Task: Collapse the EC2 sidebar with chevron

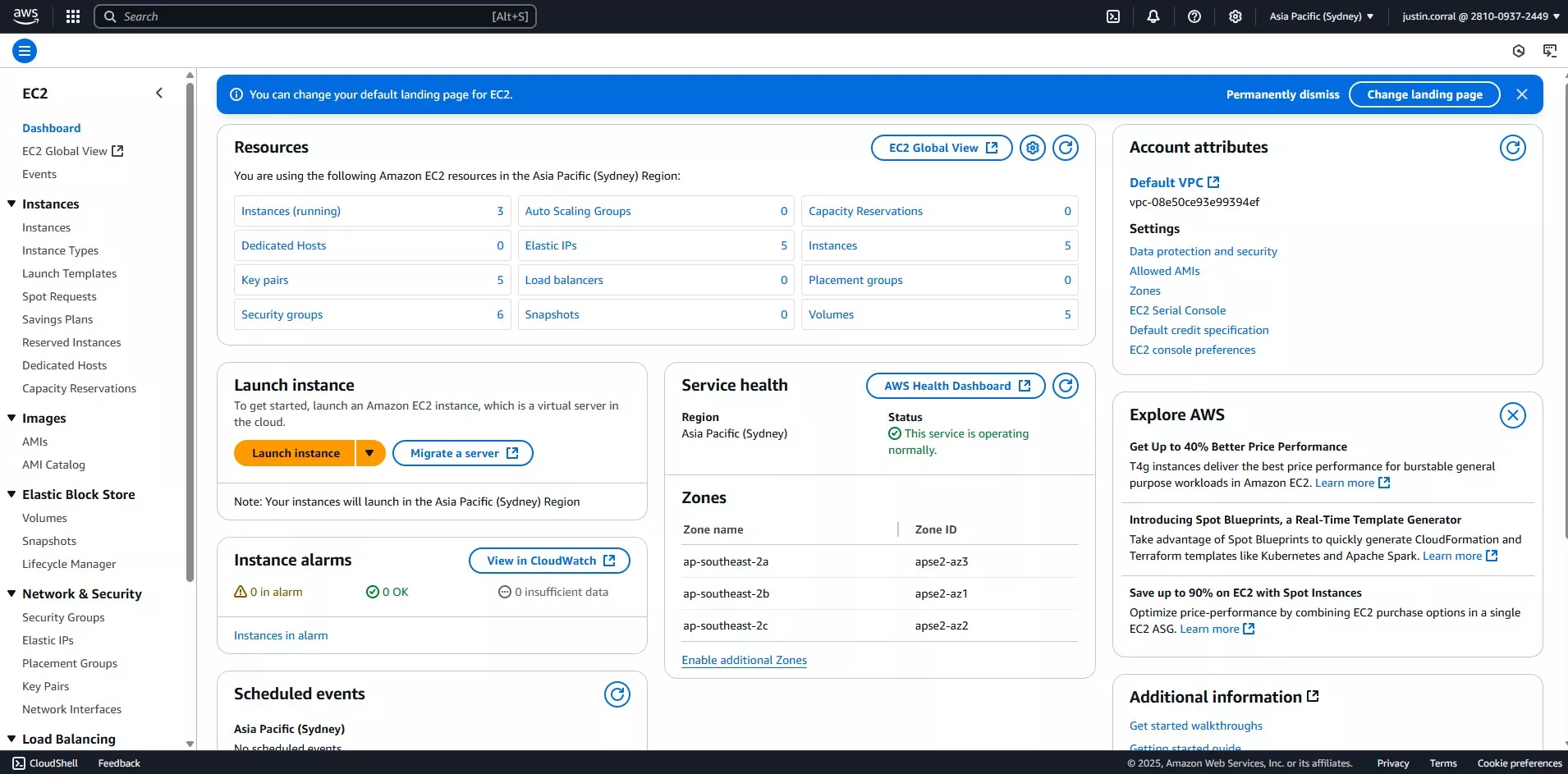Action: [159, 94]
